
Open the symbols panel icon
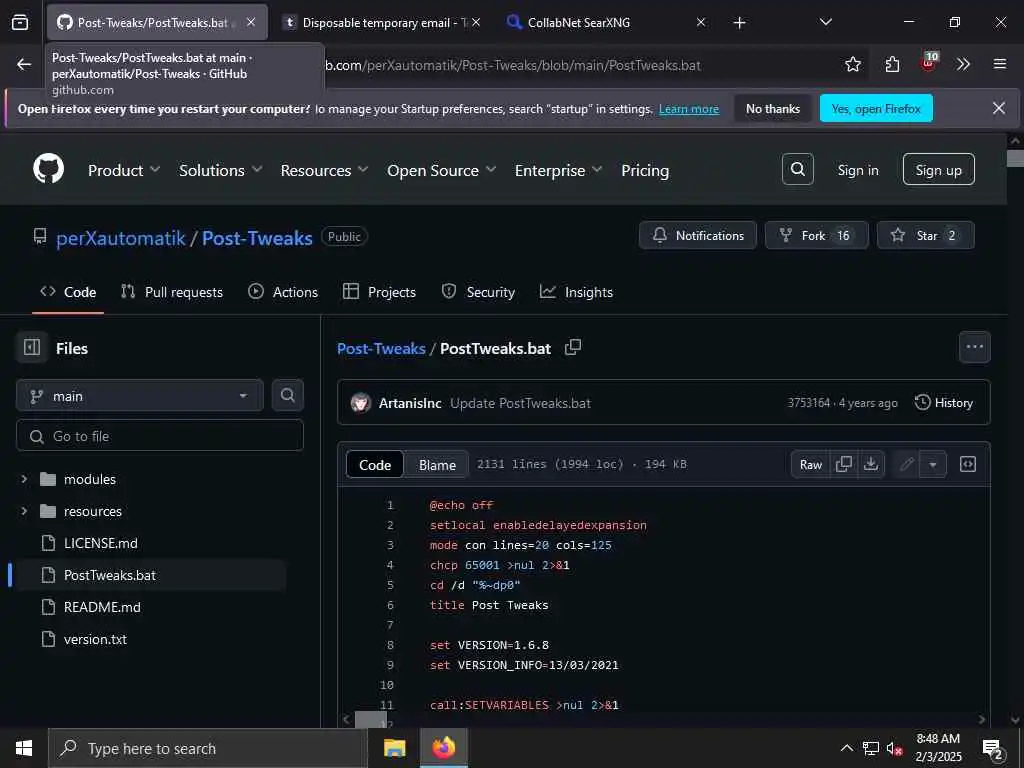(968, 464)
